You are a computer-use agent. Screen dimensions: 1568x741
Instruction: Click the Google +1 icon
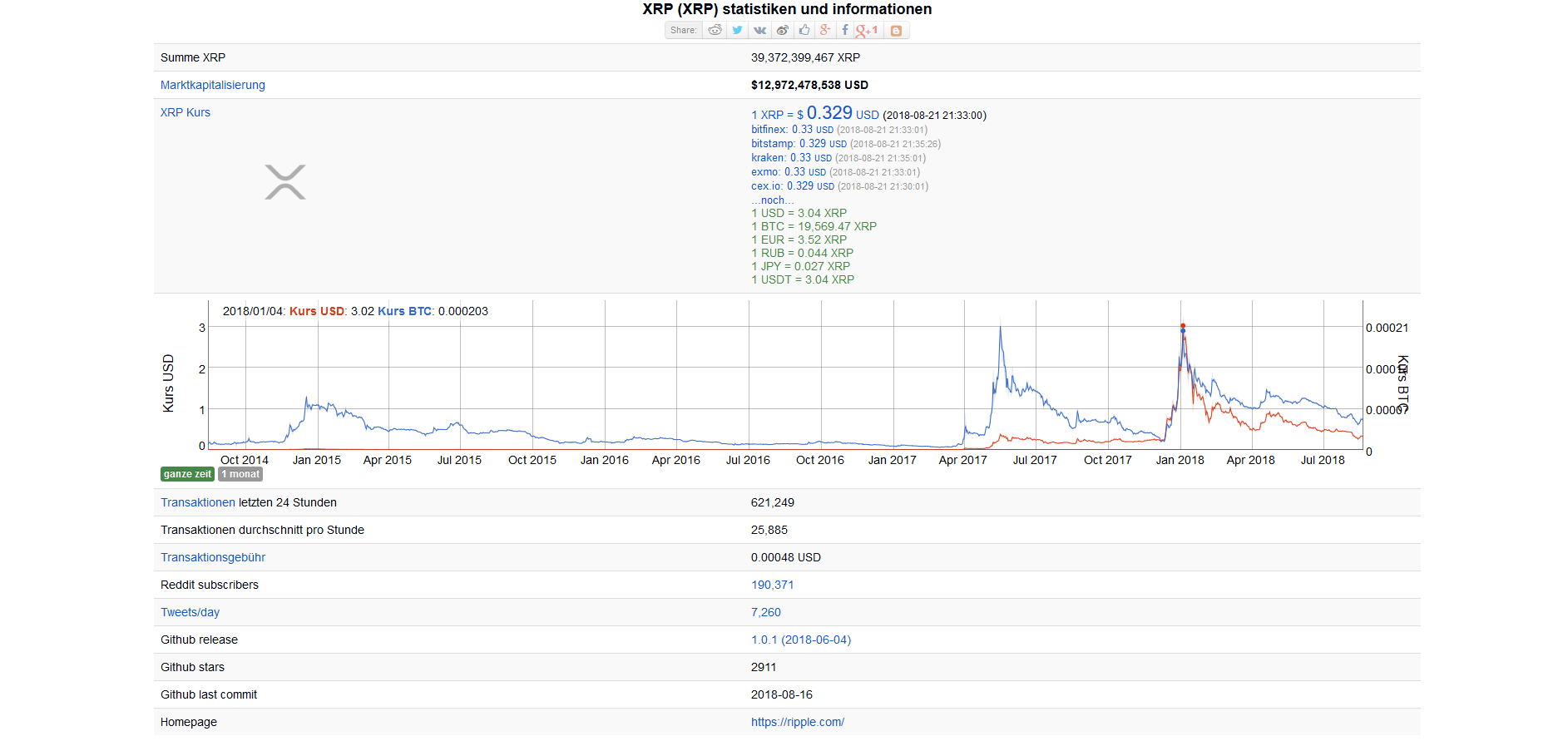tap(867, 30)
